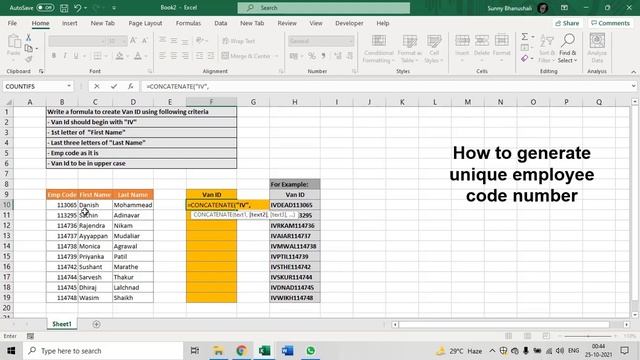Screen dimensions: 640x360
Task: Switch to the Review tab
Action: (287, 23)
